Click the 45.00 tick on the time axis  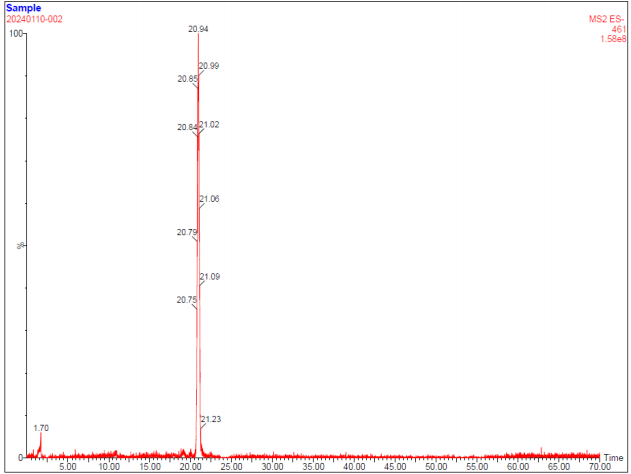point(395,467)
